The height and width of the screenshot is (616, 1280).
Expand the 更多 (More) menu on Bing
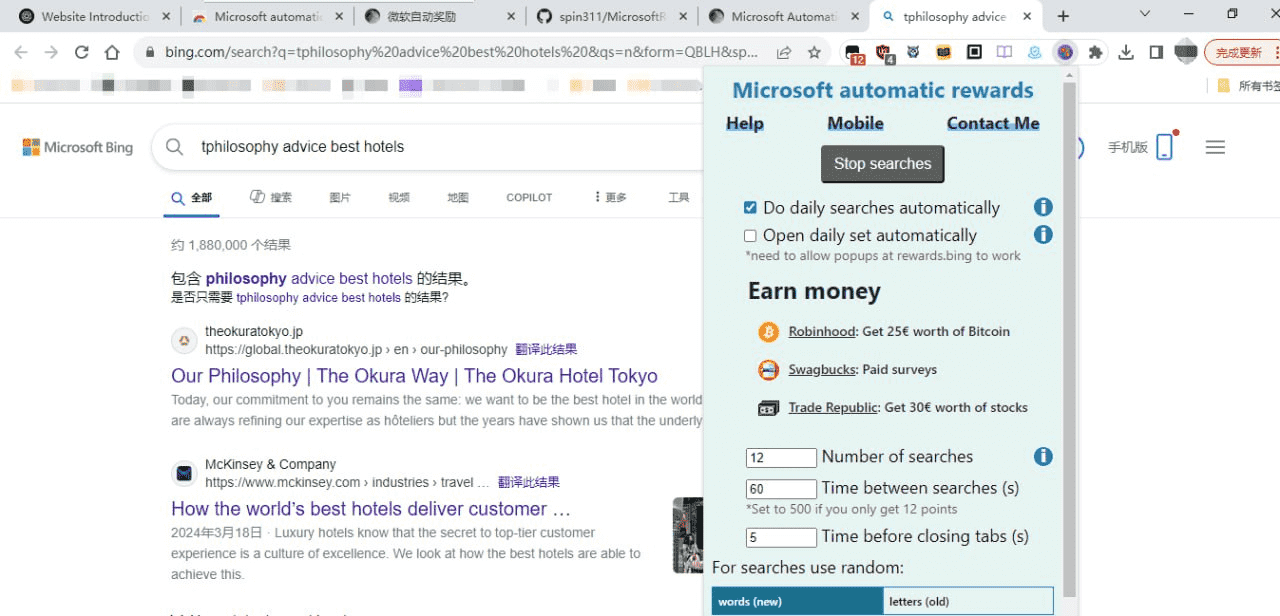coord(611,197)
